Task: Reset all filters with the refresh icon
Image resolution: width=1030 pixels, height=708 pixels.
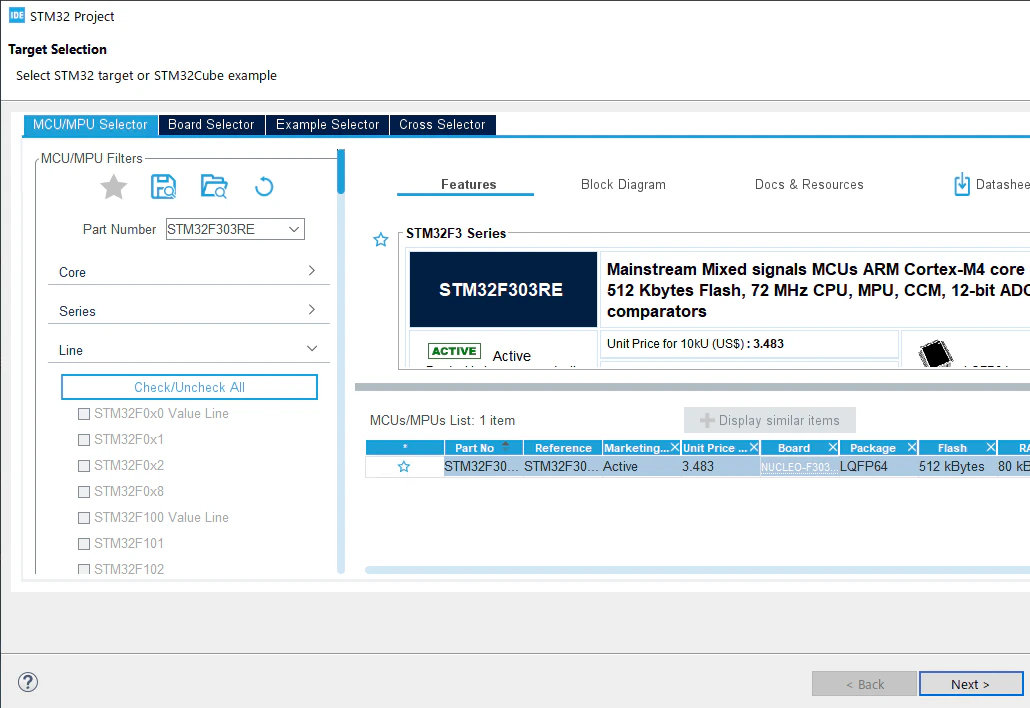Action: point(264,187)
